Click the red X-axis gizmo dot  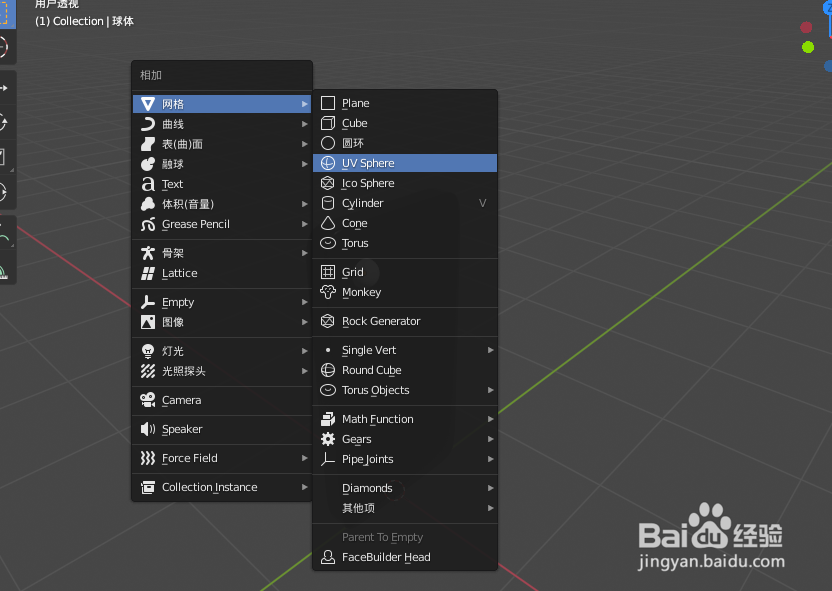click(806, 27)
